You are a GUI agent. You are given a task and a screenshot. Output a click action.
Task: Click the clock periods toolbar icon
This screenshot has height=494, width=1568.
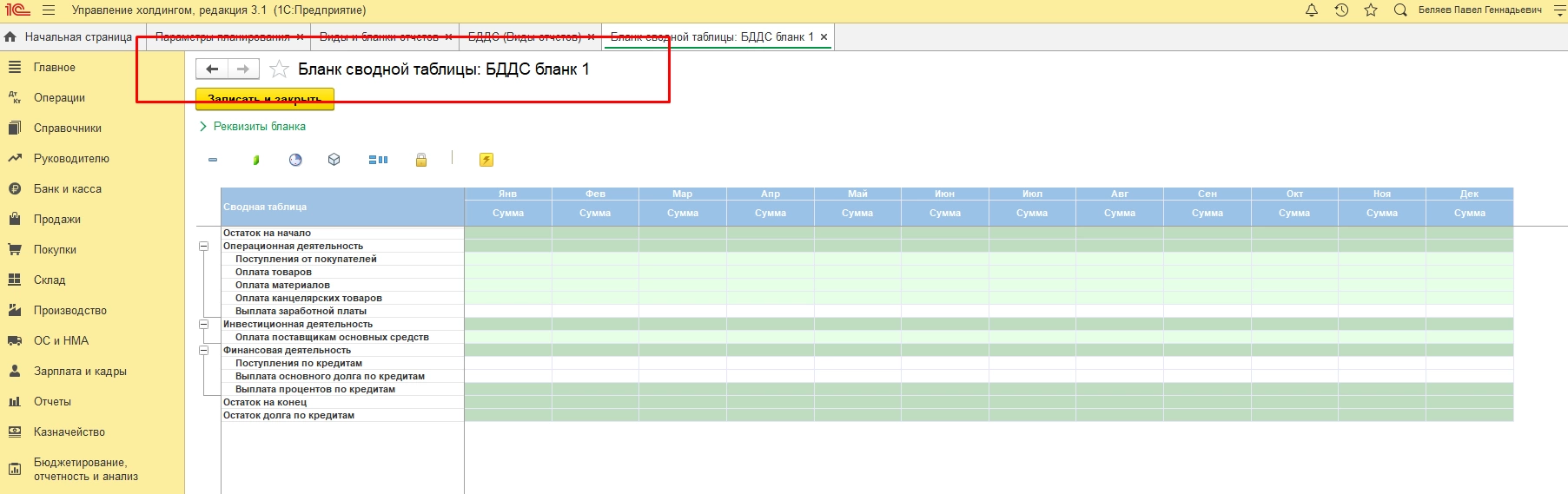(x=295, y=160)
